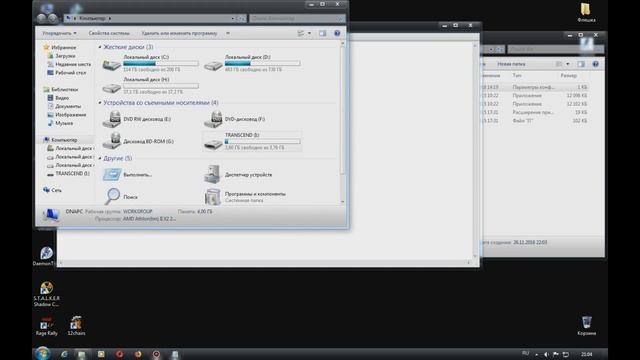The image size is (640, 360).
Task: Open the address bar history dropdown in Компьютер window
Action: coord(233,18)
